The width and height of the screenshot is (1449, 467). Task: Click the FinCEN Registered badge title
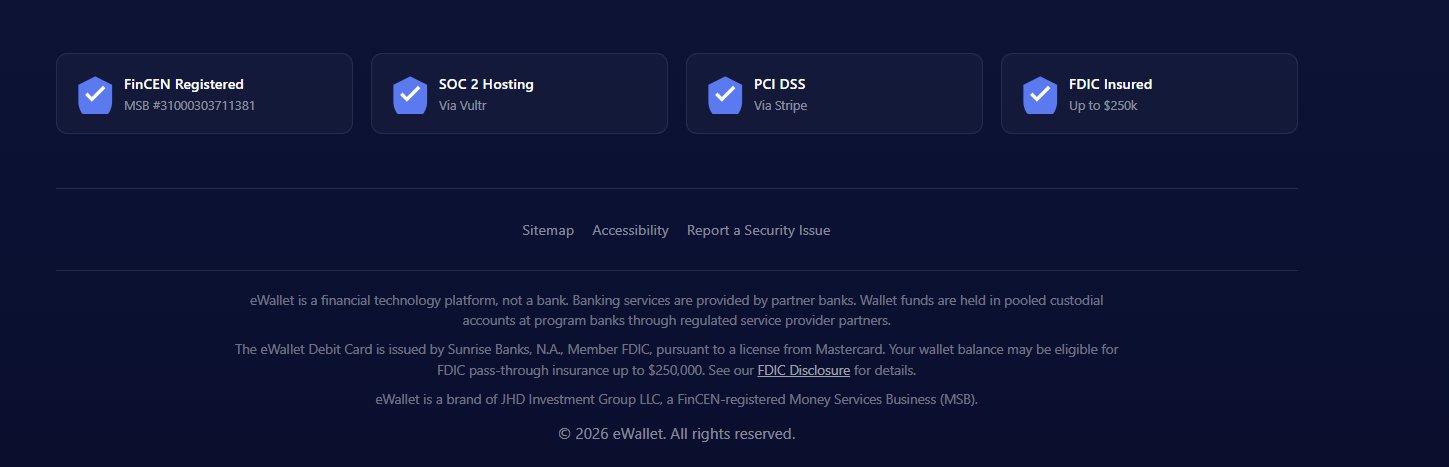point(184,84)
